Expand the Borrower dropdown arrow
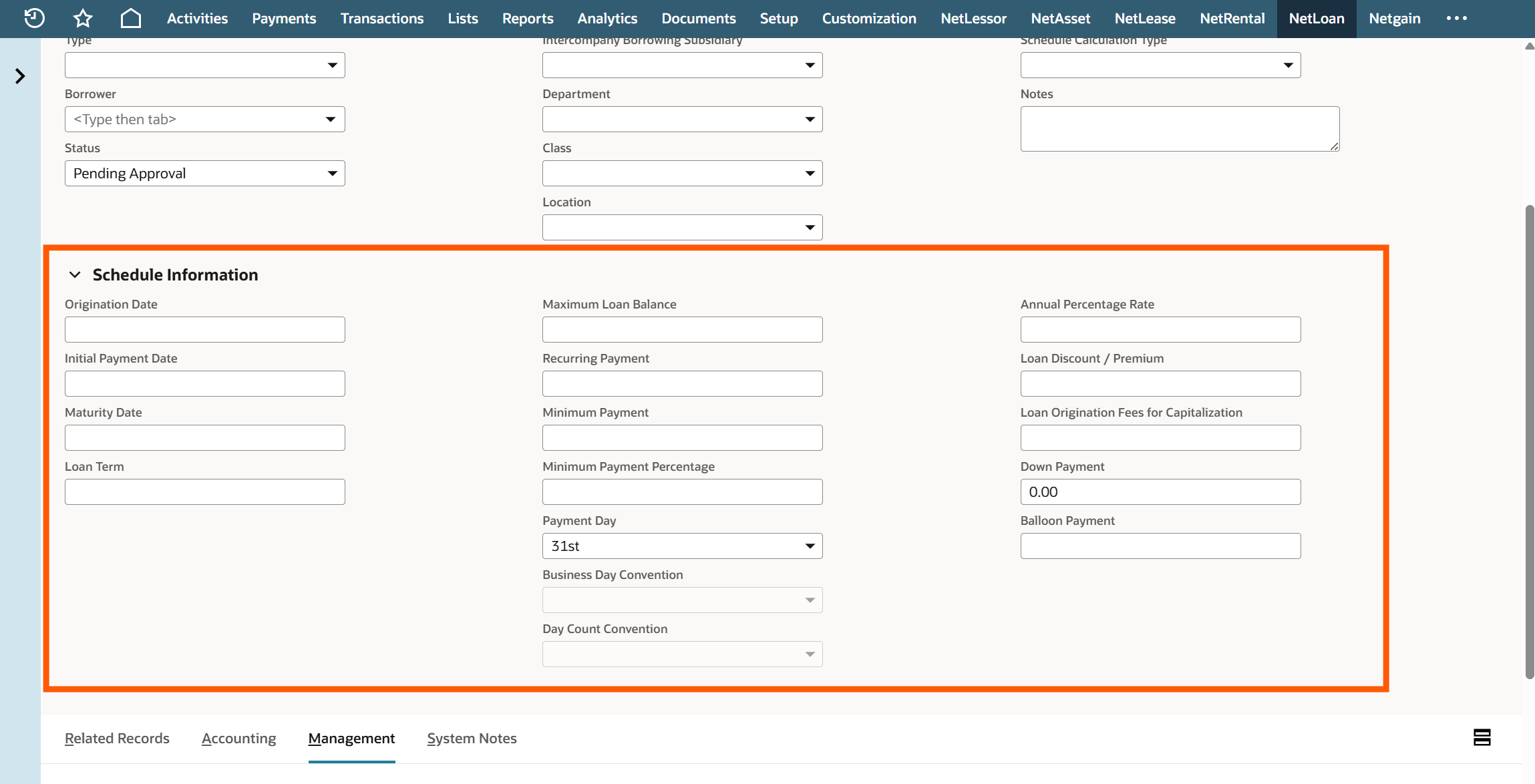 pyautogui.click(x=331, y=120)
